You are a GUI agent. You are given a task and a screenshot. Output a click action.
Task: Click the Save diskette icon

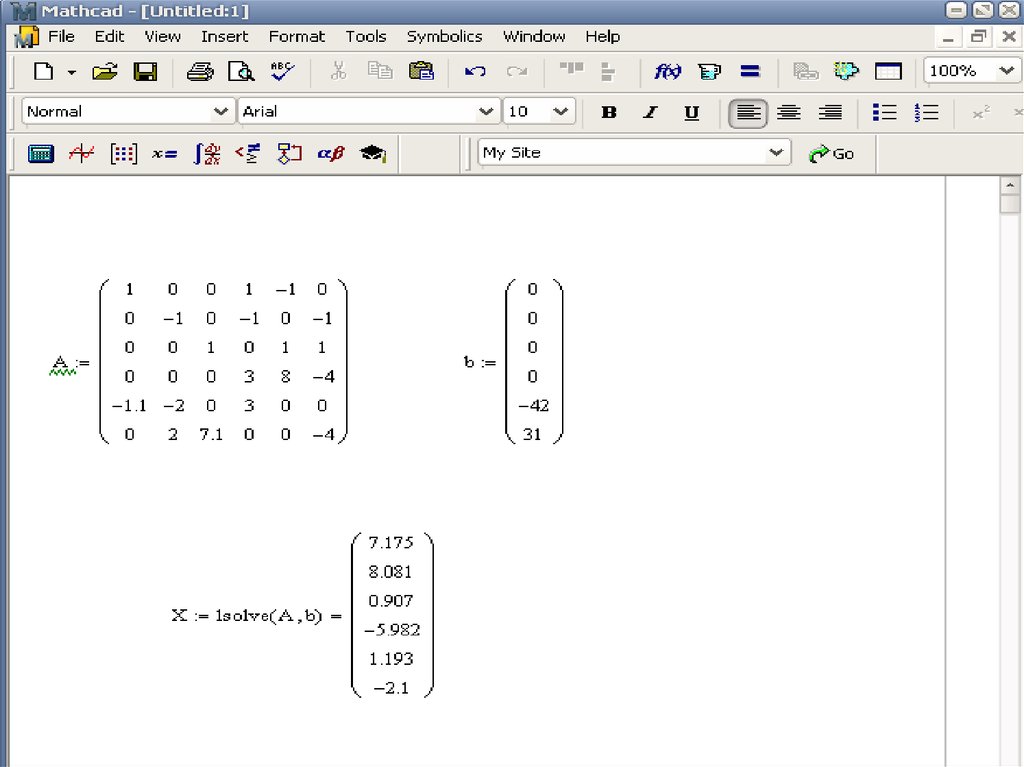(146, 72)
